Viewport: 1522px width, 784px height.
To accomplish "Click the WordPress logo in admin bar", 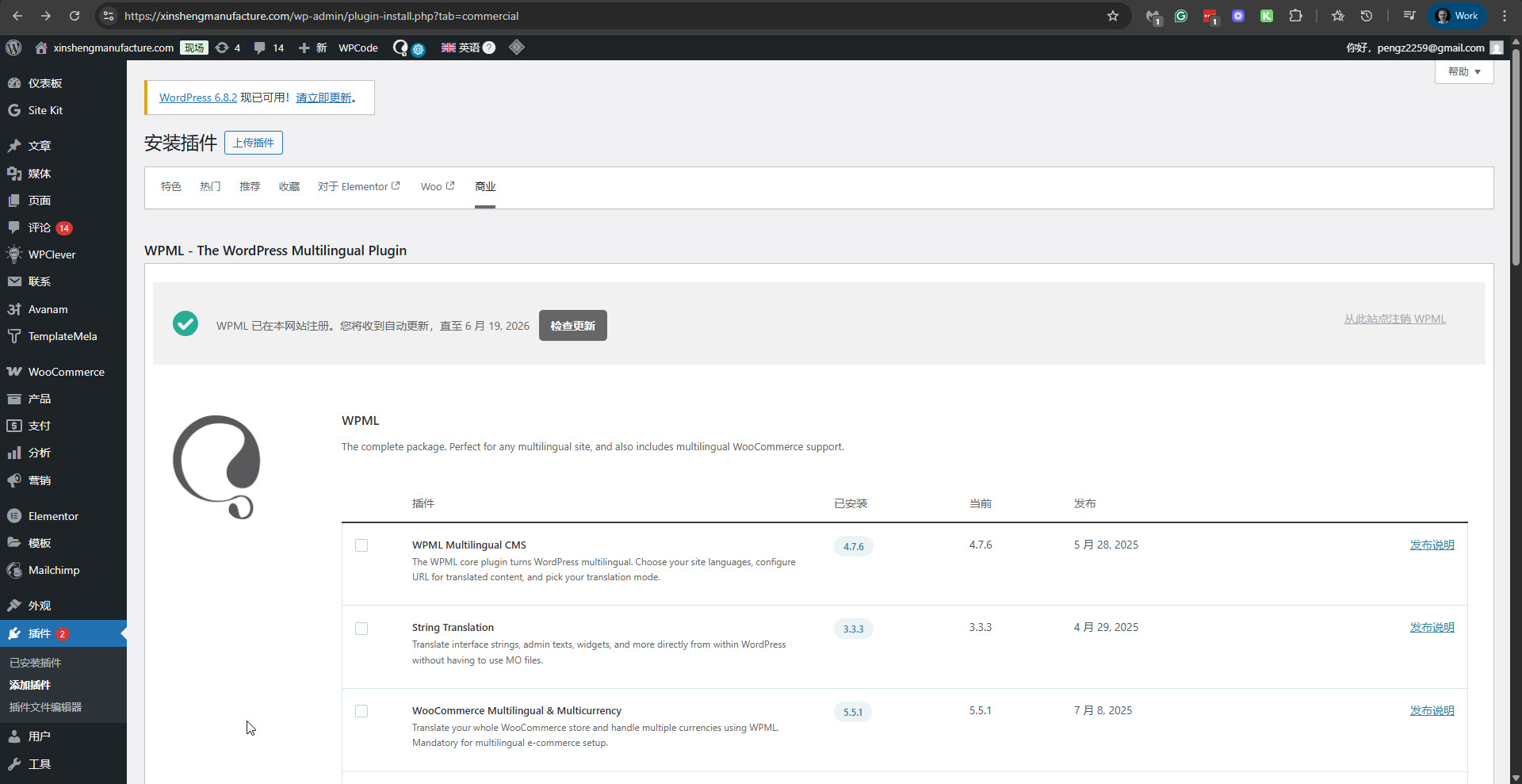I will [x=13, y=48].
